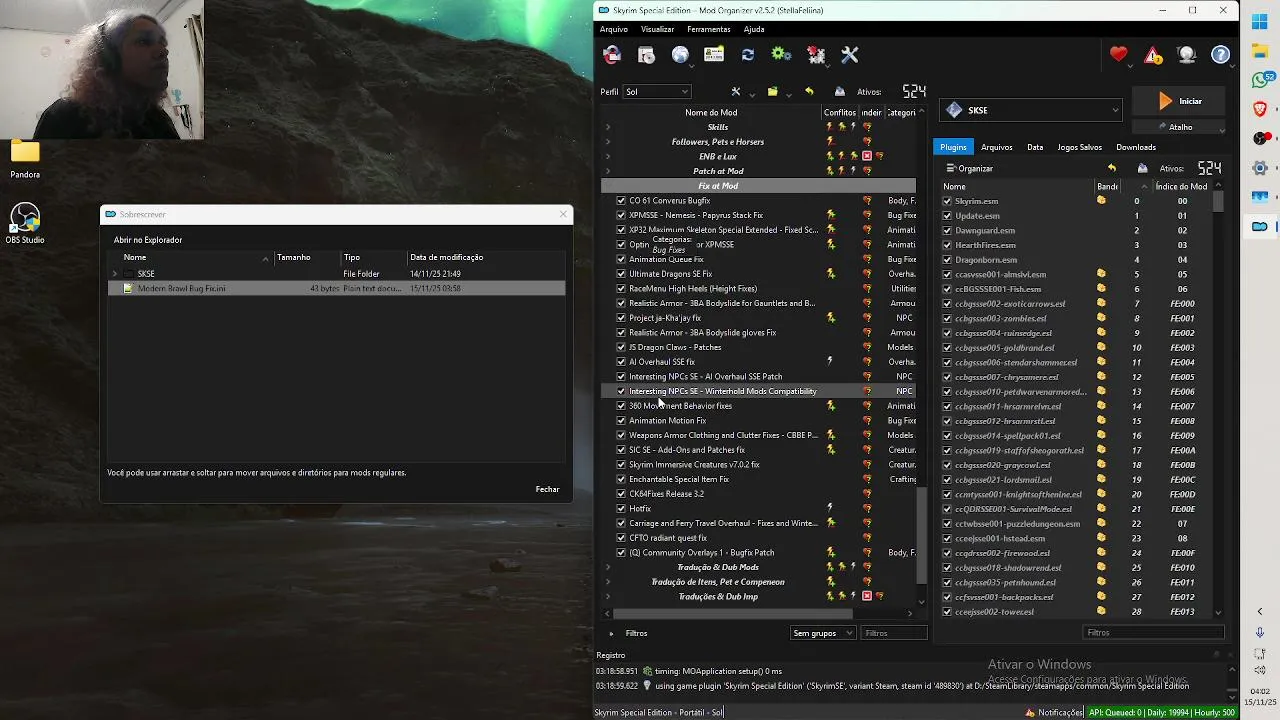Toggle Animation Queue Fix checkbox
This screenshot has width=1280, height=720.
[621, 259]
